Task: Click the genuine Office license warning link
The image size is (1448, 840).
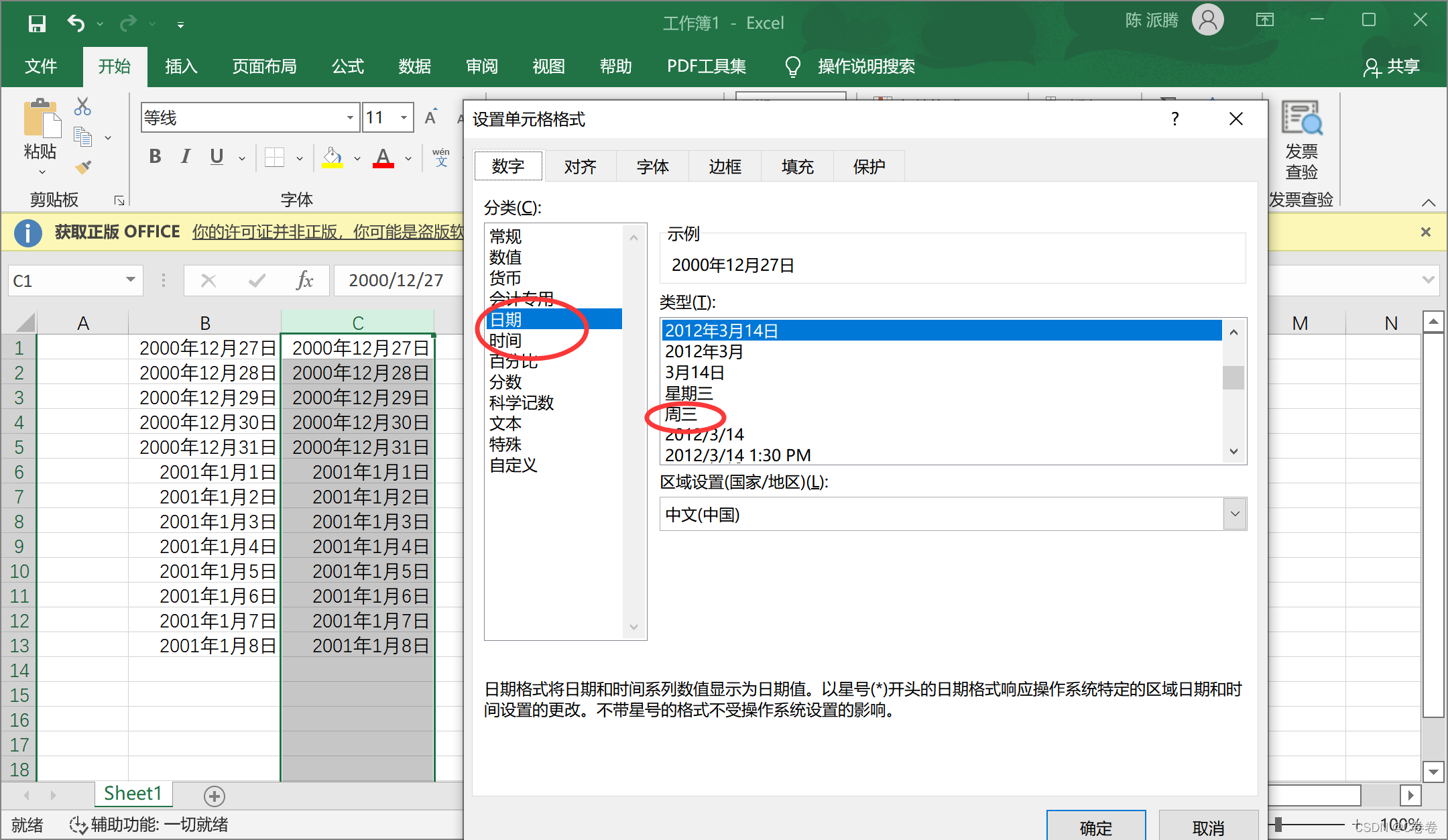Action: tap(328, 232)
